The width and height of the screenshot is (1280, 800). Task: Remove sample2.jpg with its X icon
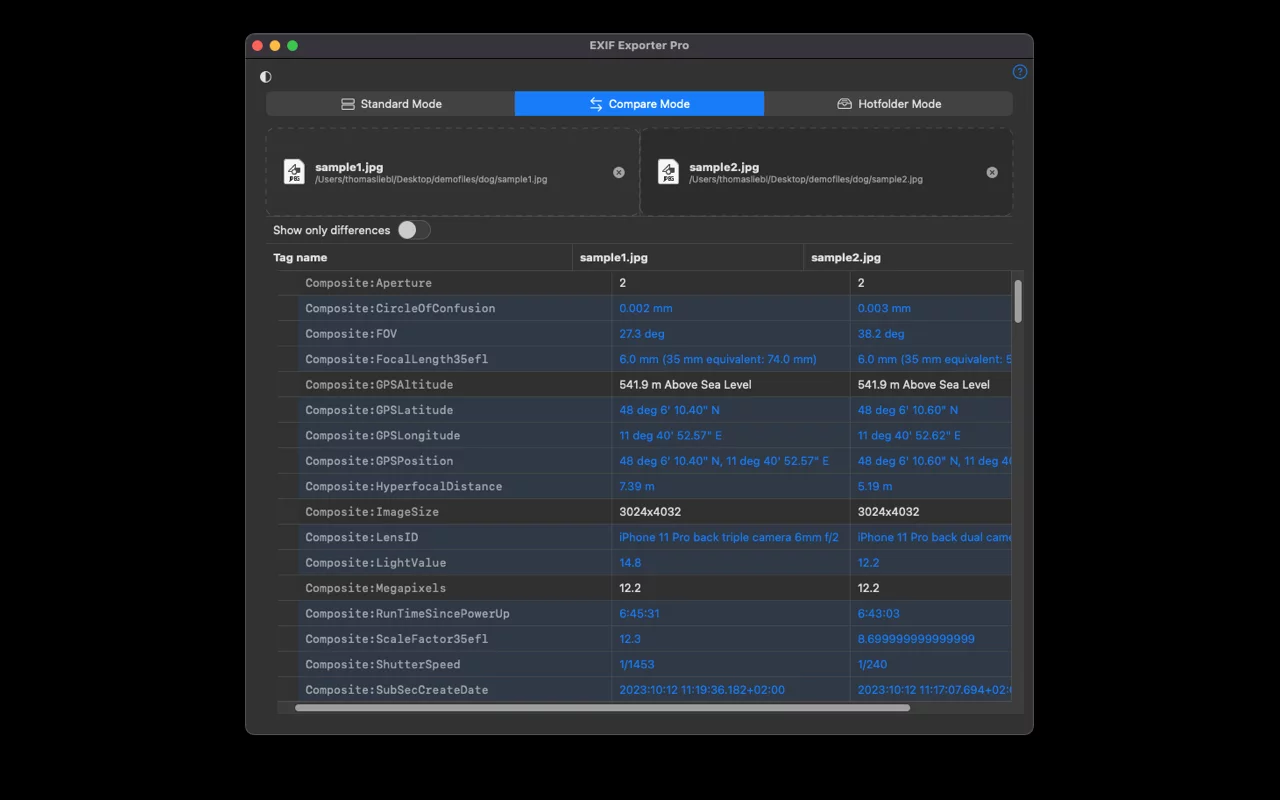[992, 173]
